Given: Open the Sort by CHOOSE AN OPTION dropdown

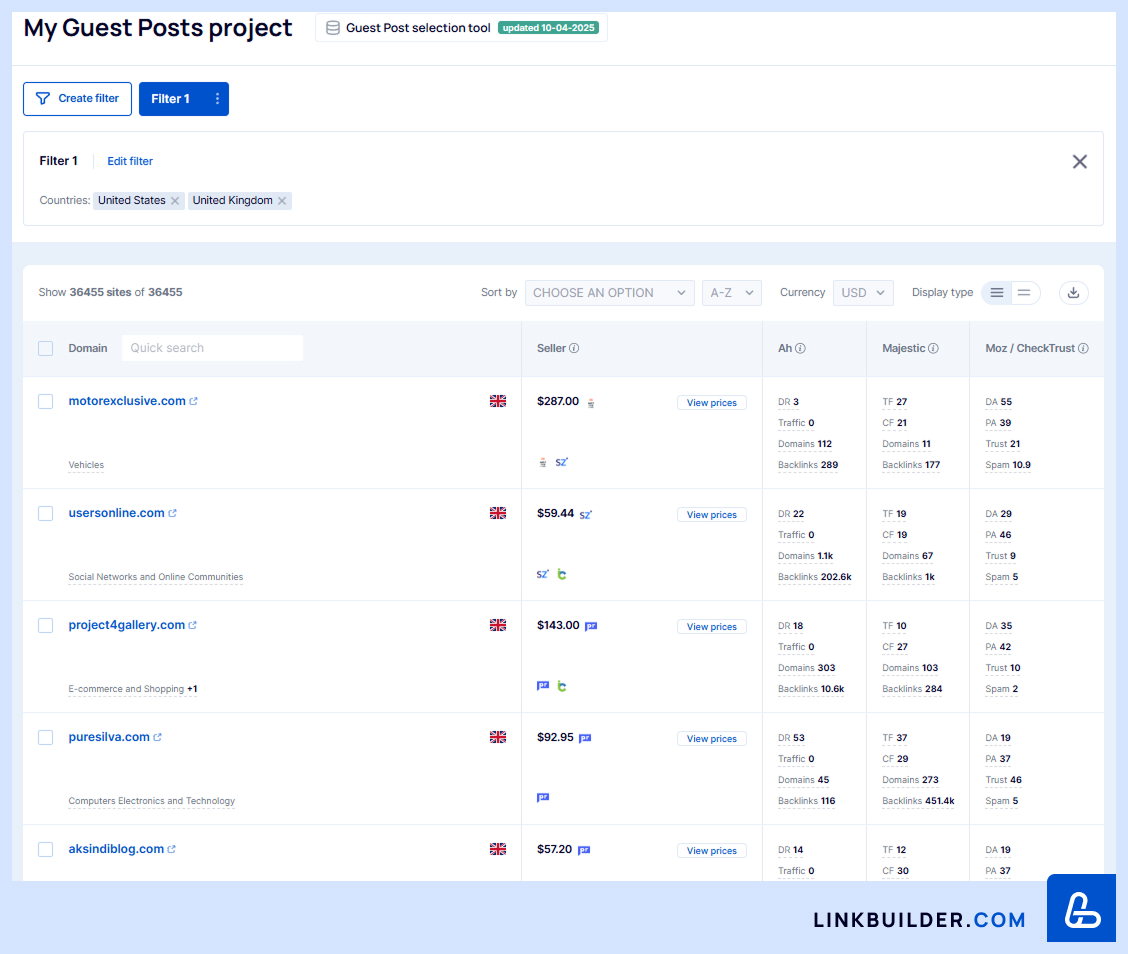Looking at the screenshot, I should 609,293.
